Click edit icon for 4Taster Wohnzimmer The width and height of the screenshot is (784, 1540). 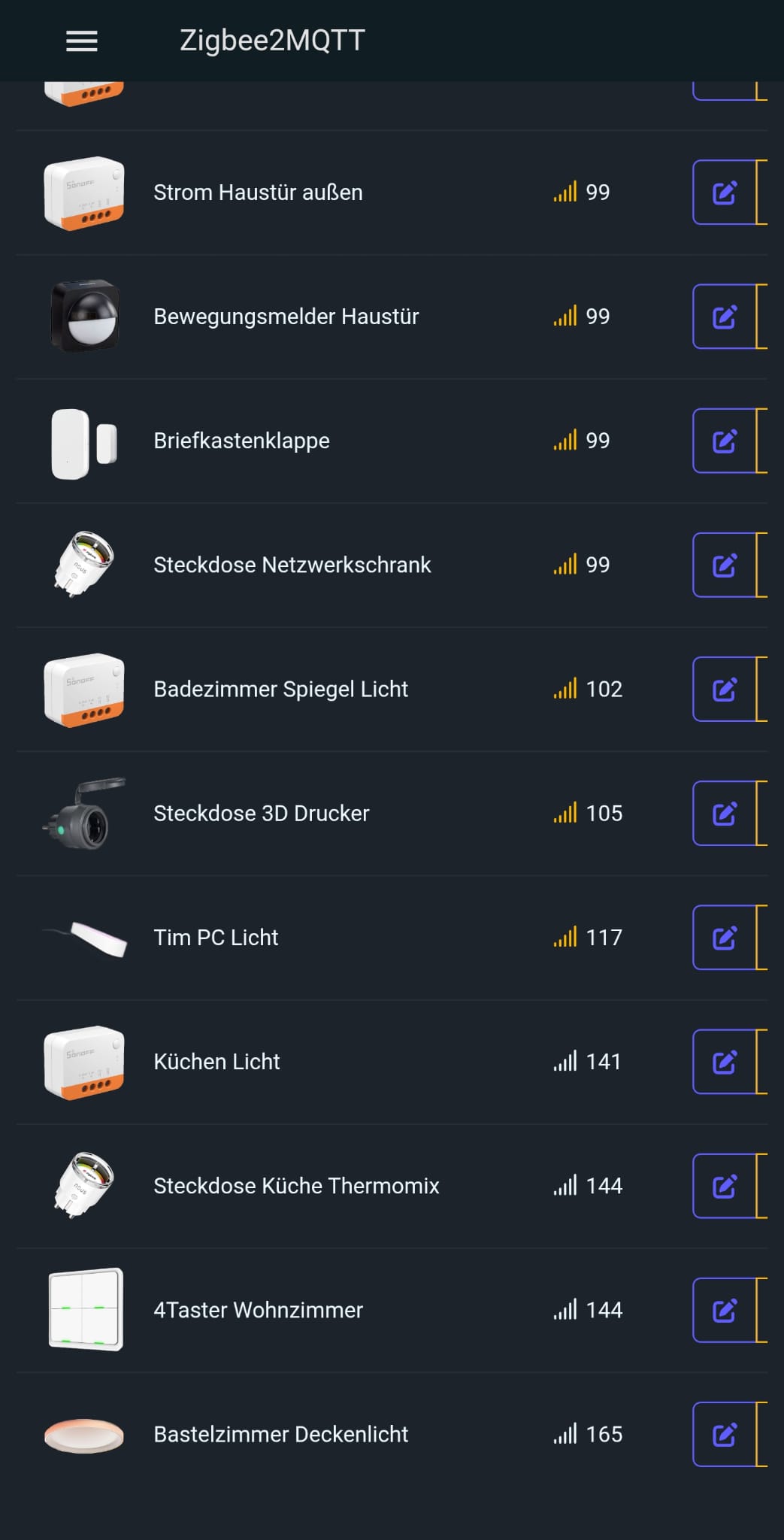[x=724, y=1310]
